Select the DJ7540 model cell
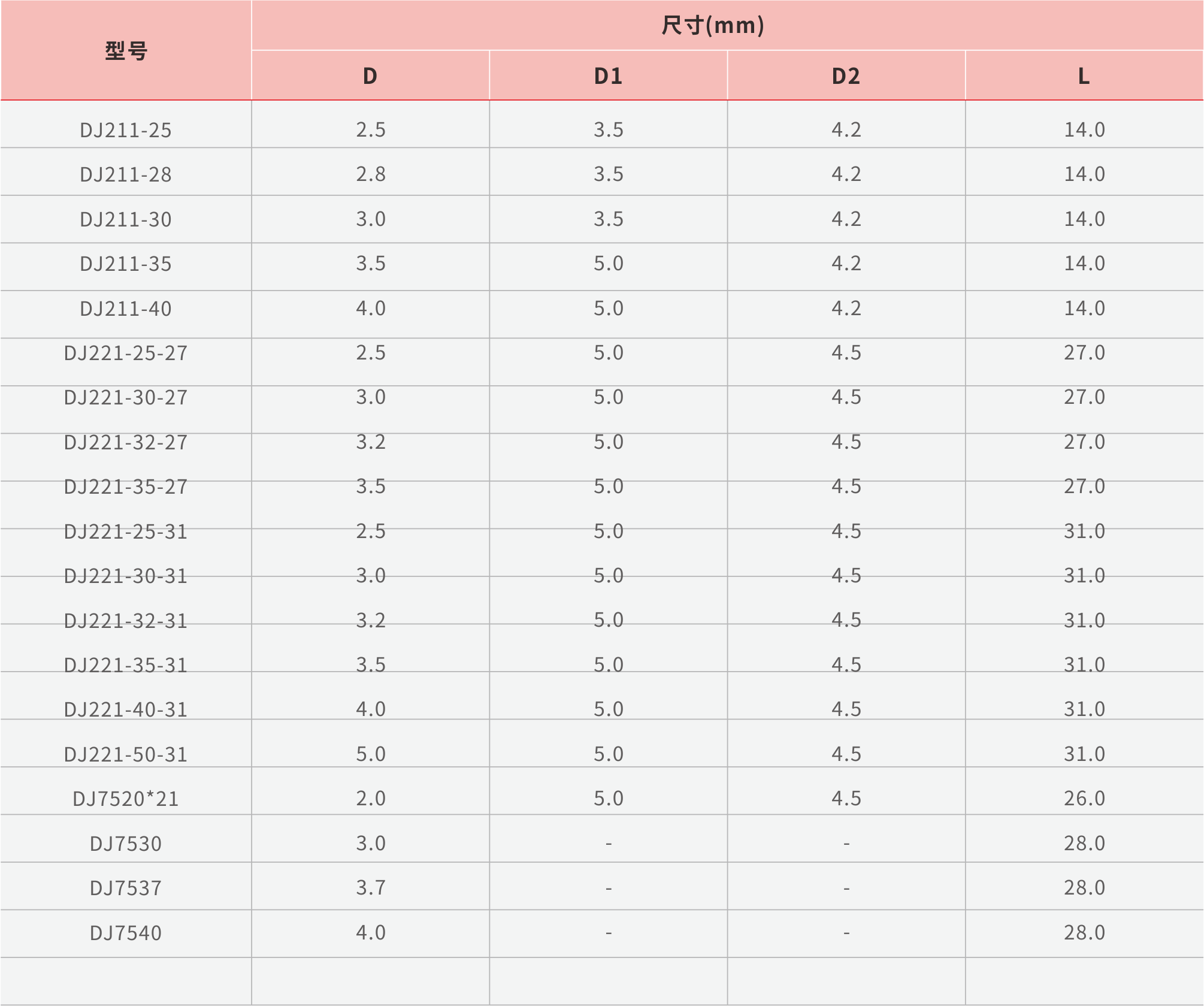This screenshot has height=1006, width=1204. [x=126, y=933]
